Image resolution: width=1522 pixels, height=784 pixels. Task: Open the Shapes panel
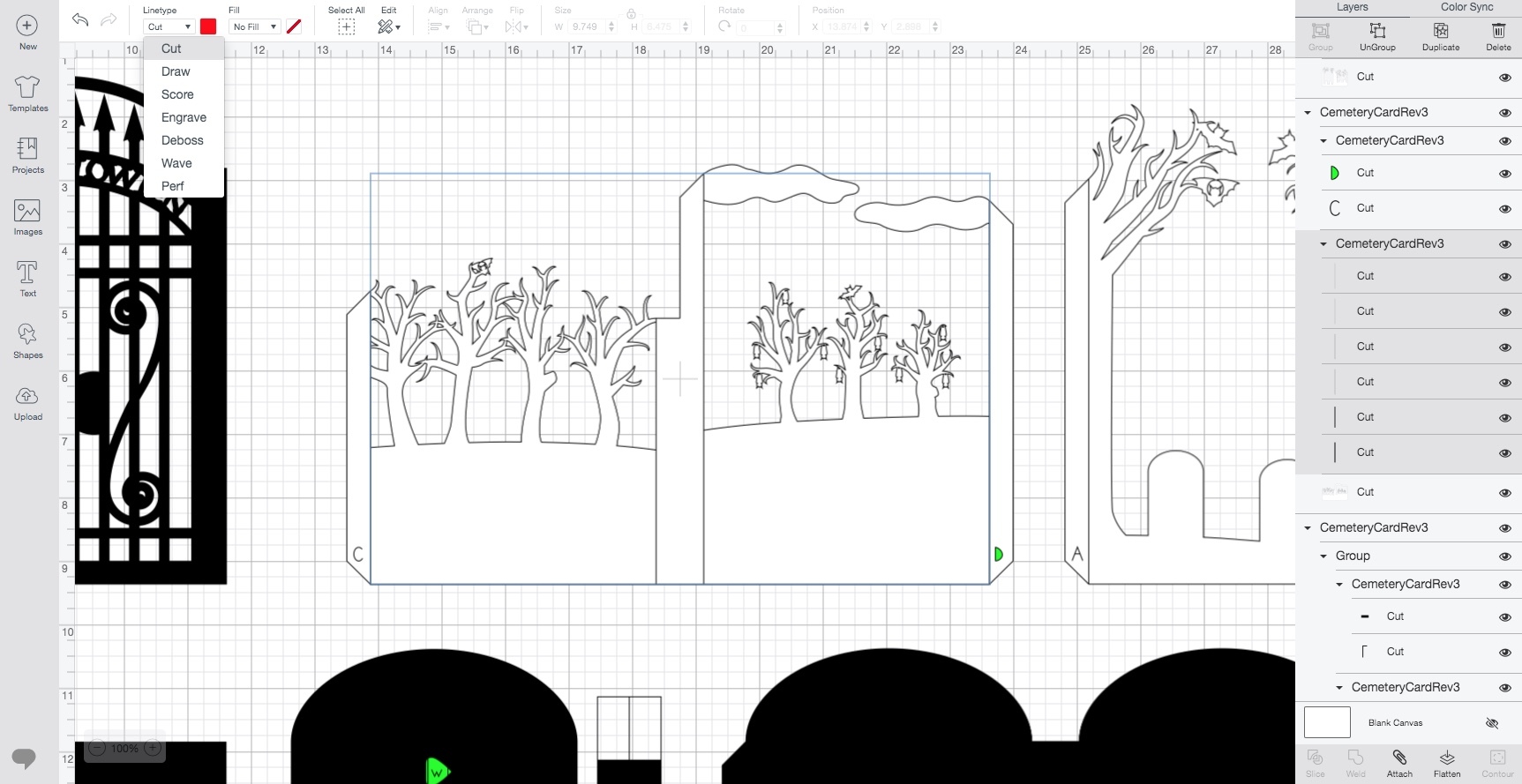(x=27, y=334)
